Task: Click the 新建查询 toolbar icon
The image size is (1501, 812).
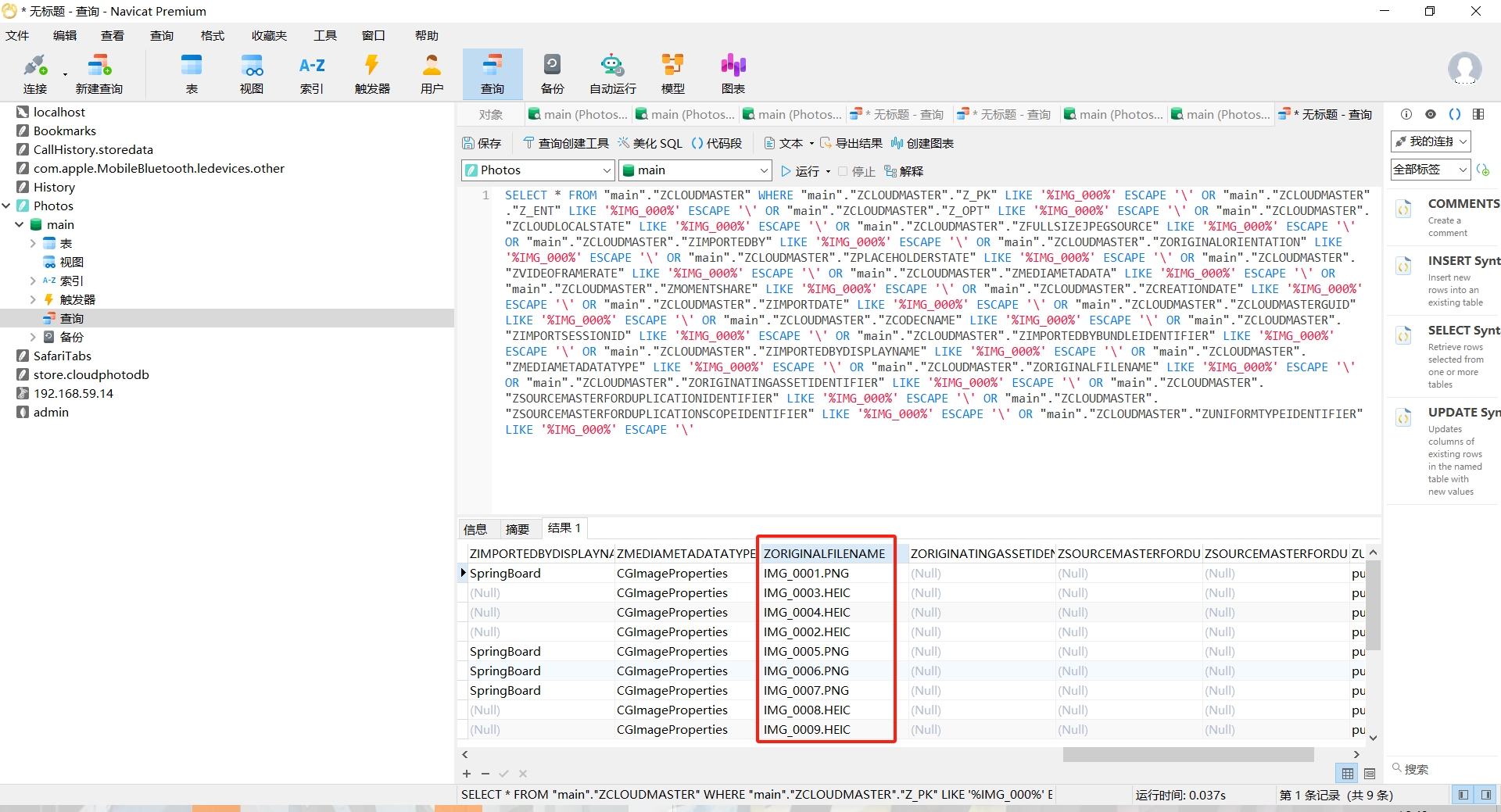Action: tap(99, 74)
